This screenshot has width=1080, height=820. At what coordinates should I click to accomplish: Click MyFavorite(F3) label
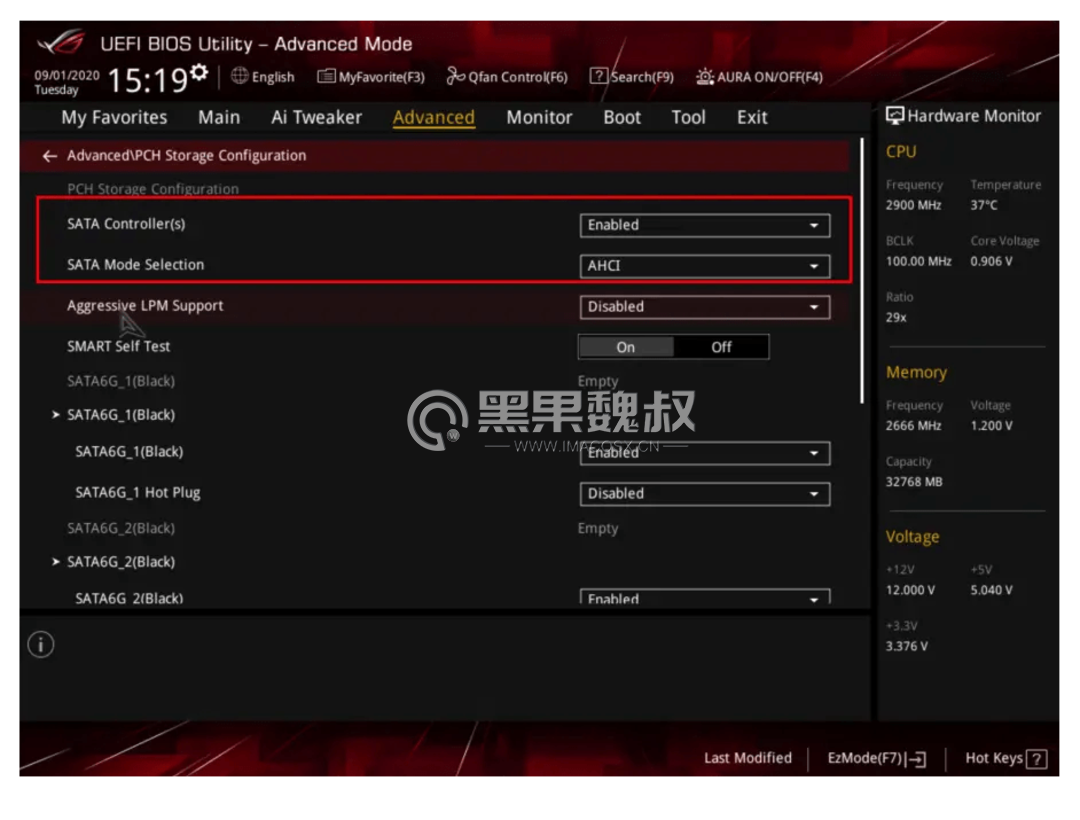click(x=382, y=77)
